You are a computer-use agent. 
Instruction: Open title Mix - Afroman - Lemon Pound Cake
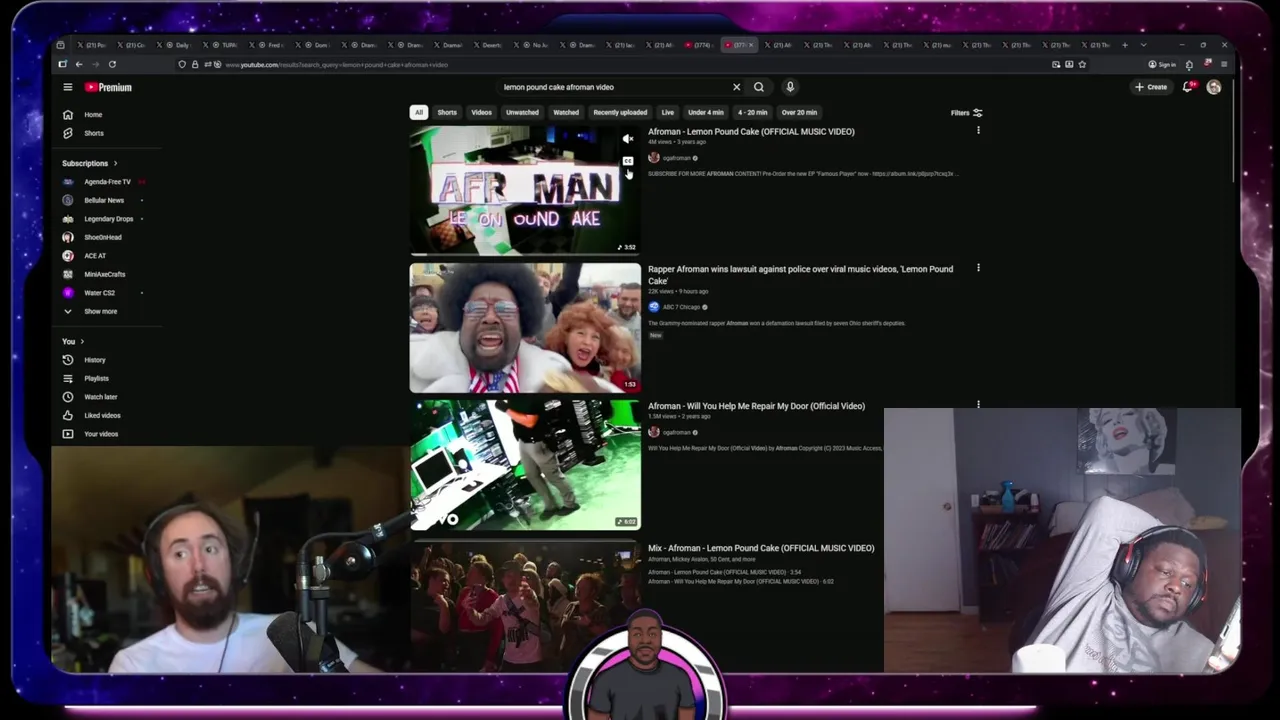[x=761, y=548]
